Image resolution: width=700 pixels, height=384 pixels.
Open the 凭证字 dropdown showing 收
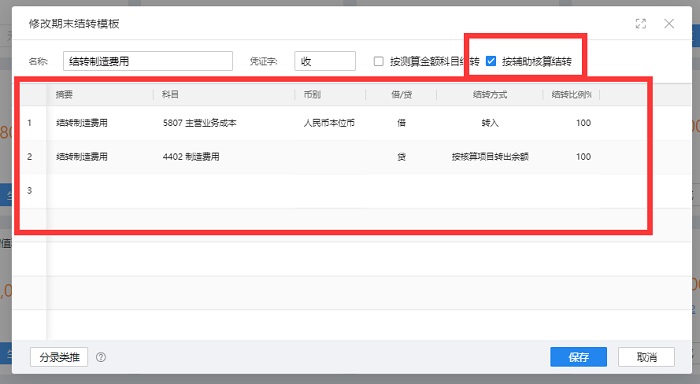pyautogui.click(x=325, y=61)
